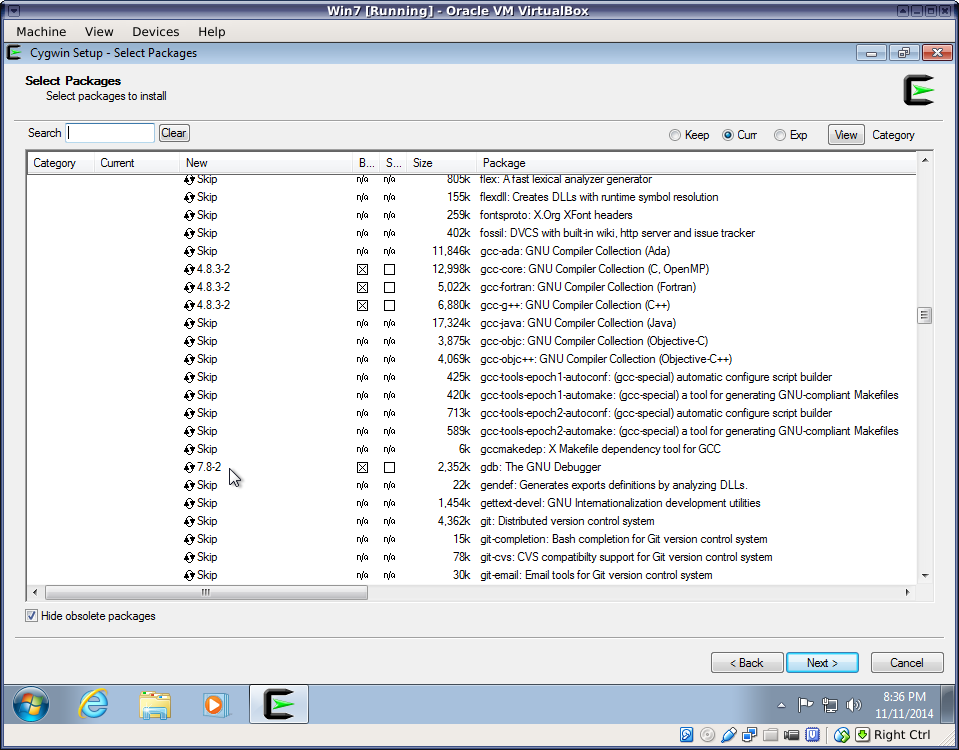The width and height of the screenshot is (959, 750).
Task: Toggle source checkbox for gcc-core
Action: pyautogui.click(x=390, y=269)
